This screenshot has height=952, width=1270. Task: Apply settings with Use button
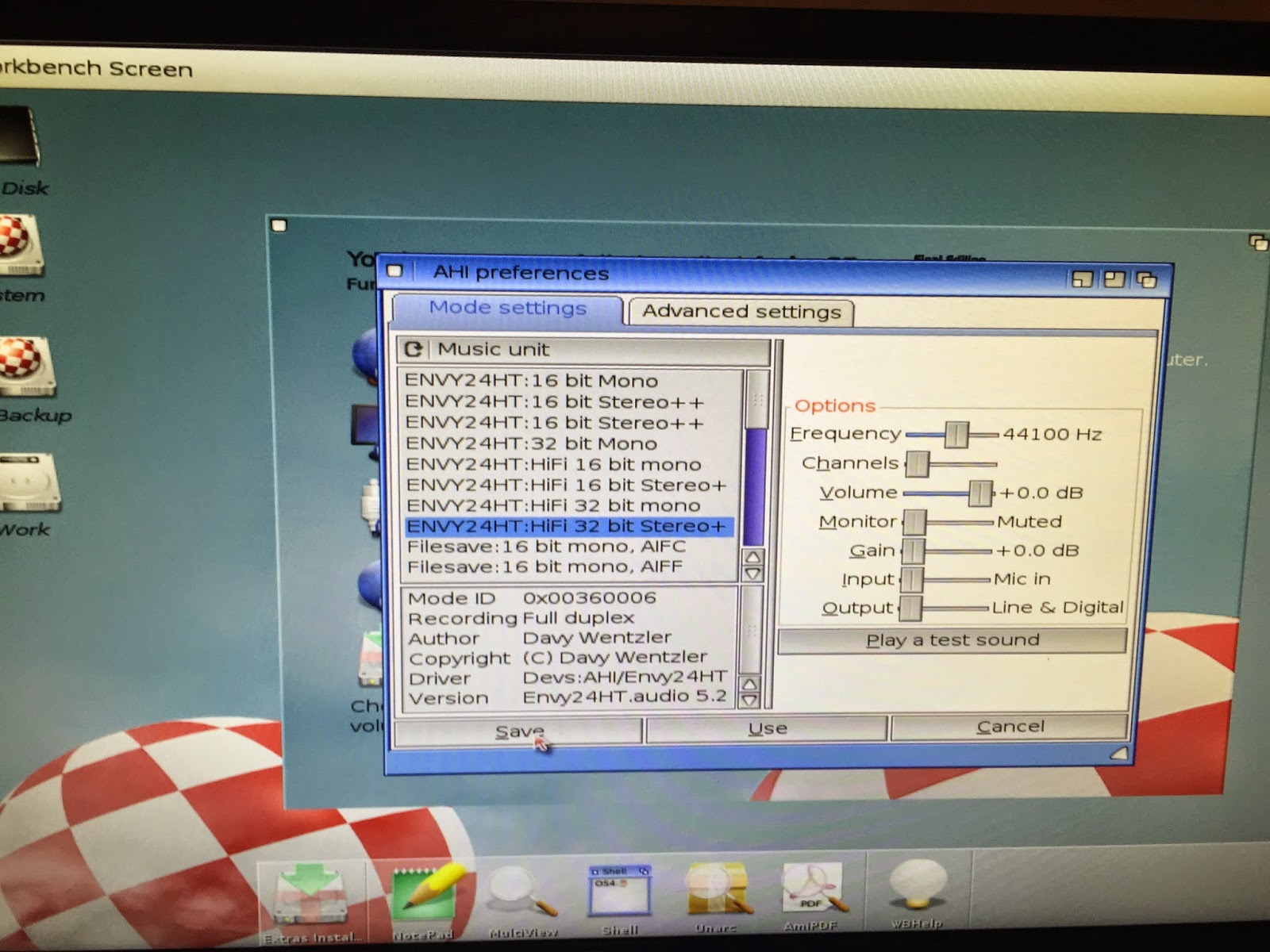(x=767, y=728)
